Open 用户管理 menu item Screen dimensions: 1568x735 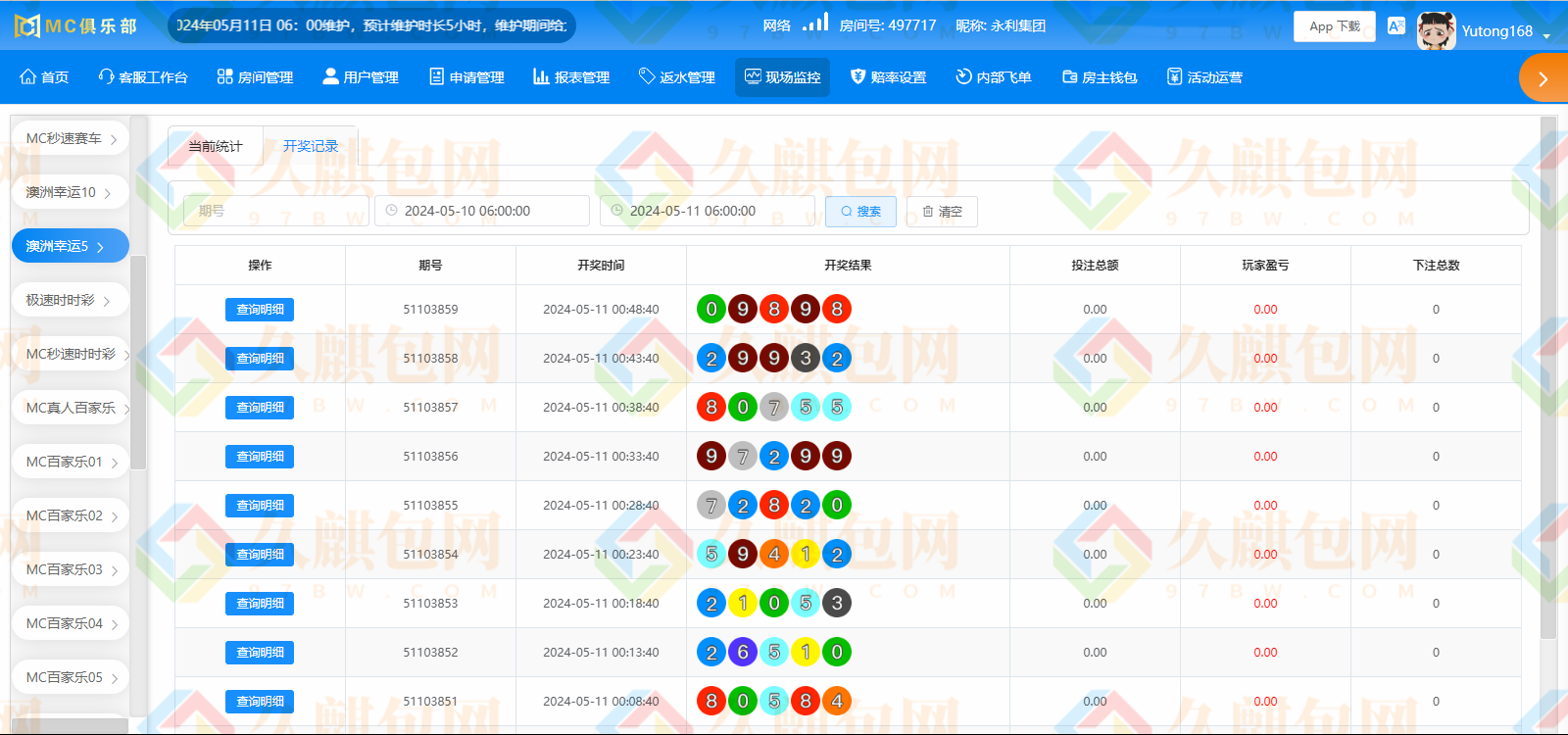(x=361, y=77)
